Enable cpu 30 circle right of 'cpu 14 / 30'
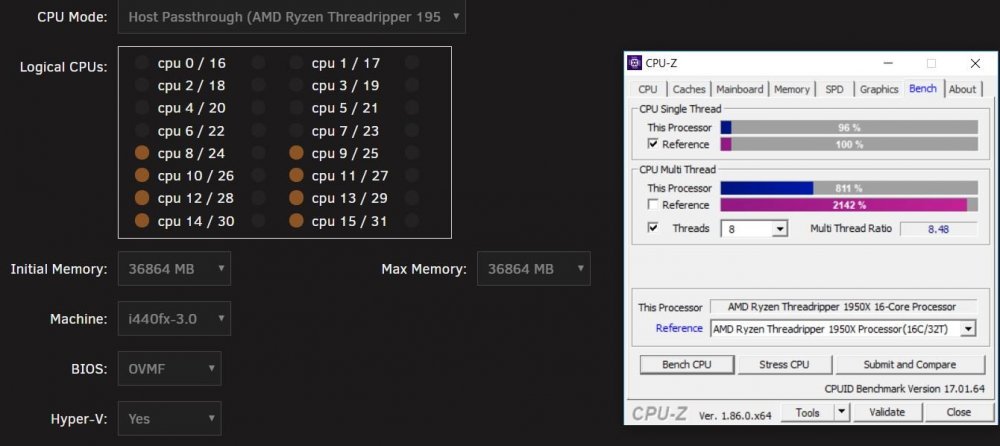Image resolution: width=1000 pixels, height=446 pixels. click(x=258, y=221)
